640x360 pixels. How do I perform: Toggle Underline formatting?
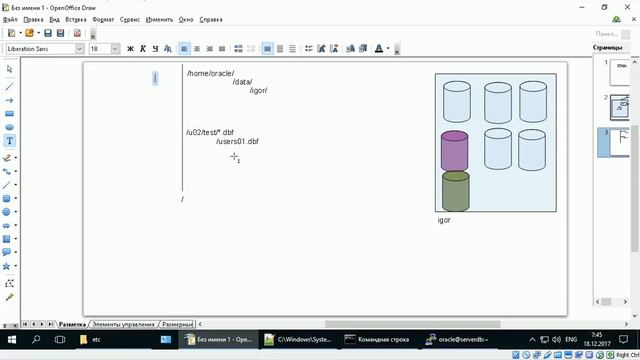click(155, 49)
